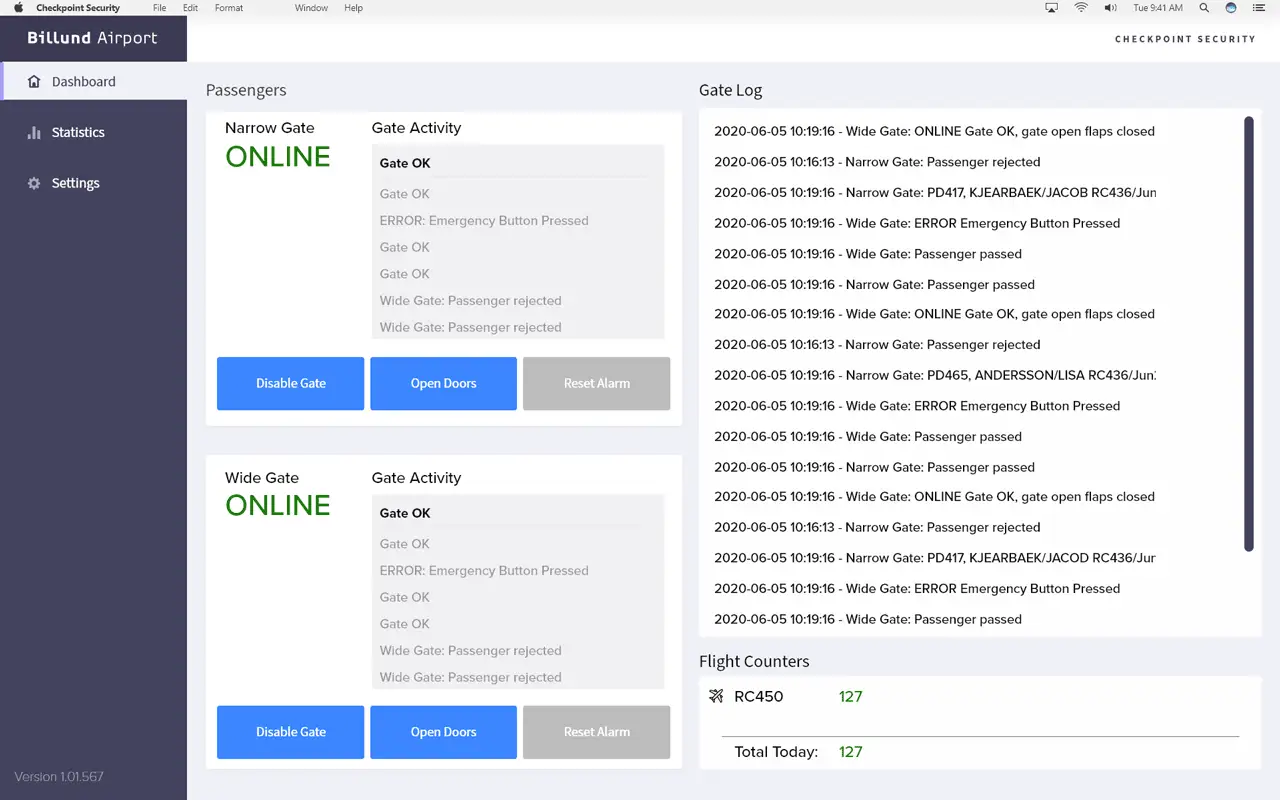Open the AirPlay display icon
The width and height of the screenshot is (1280, 800).
[x=1051, y=8]
